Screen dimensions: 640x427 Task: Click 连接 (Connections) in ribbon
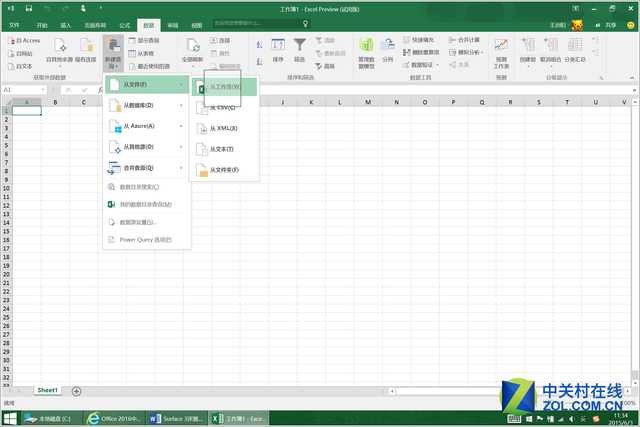(220, 40)
